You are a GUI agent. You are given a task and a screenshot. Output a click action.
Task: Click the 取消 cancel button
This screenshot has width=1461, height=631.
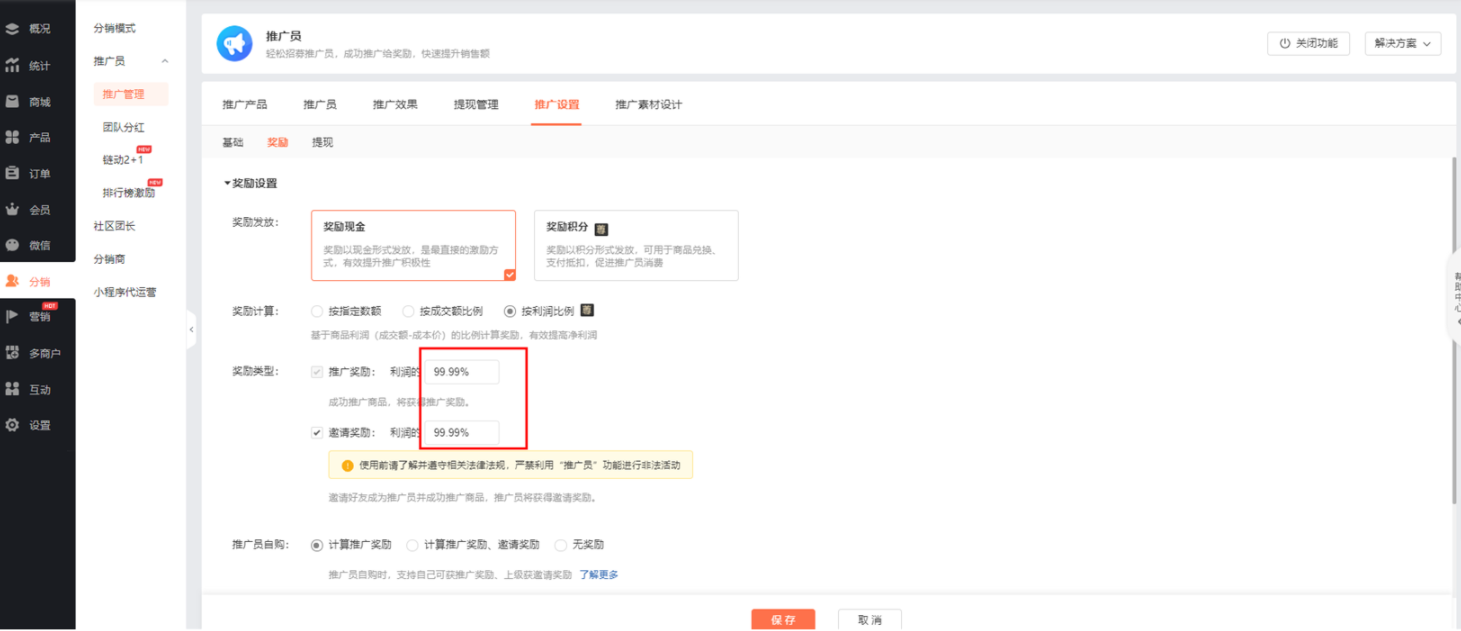[870, 620]
